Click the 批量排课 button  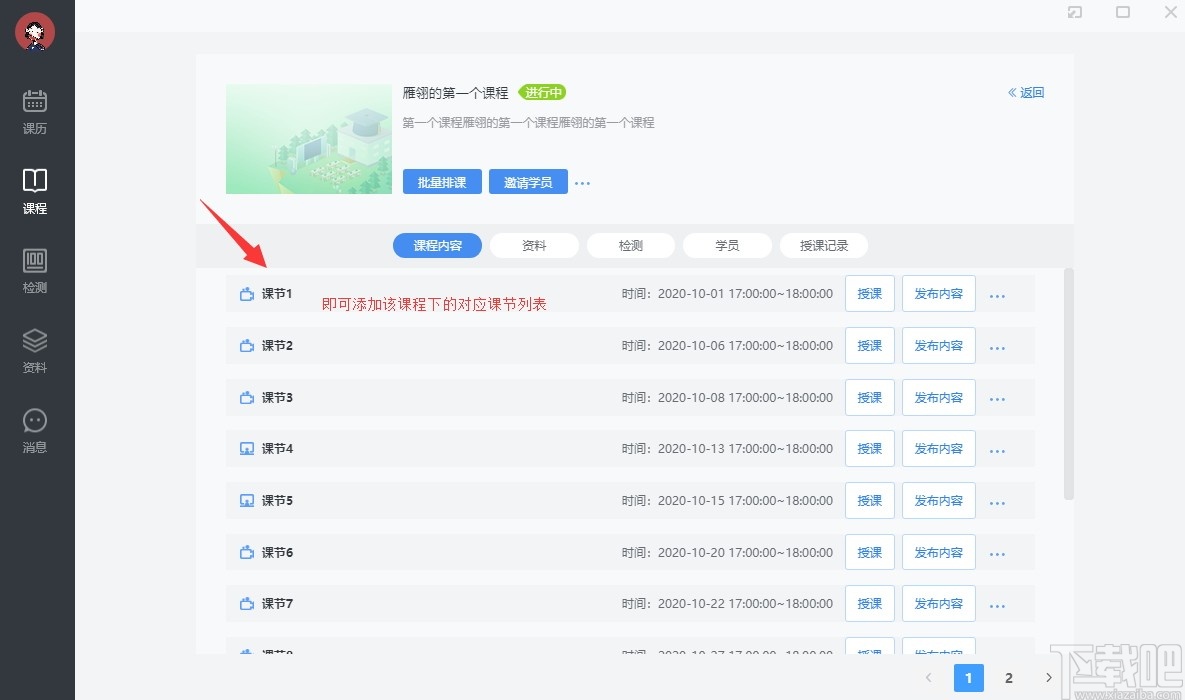click(x=441, y=182)
